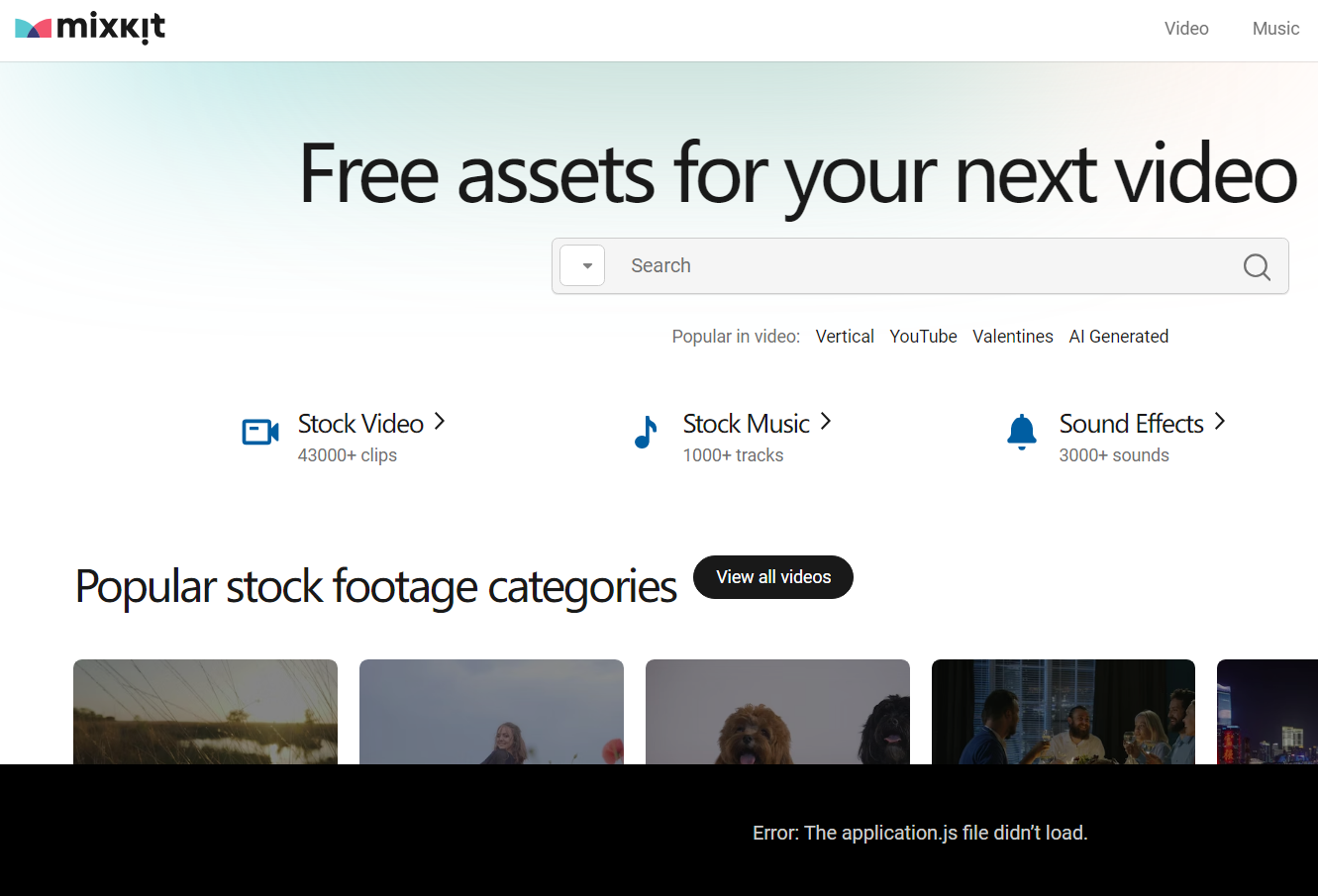Screen dimensions: 1318x896
Task: Click the Stock Video camera icon
Action: point(260,432)
